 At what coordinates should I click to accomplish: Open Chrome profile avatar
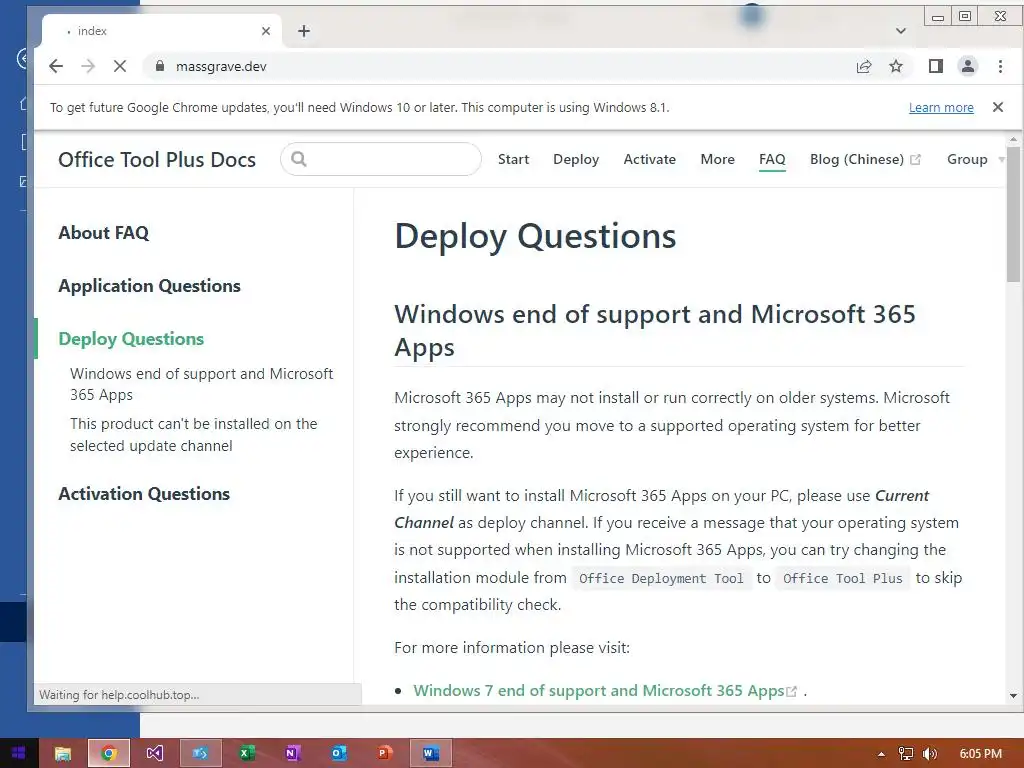pyautogui.click(x=968, y=66)
